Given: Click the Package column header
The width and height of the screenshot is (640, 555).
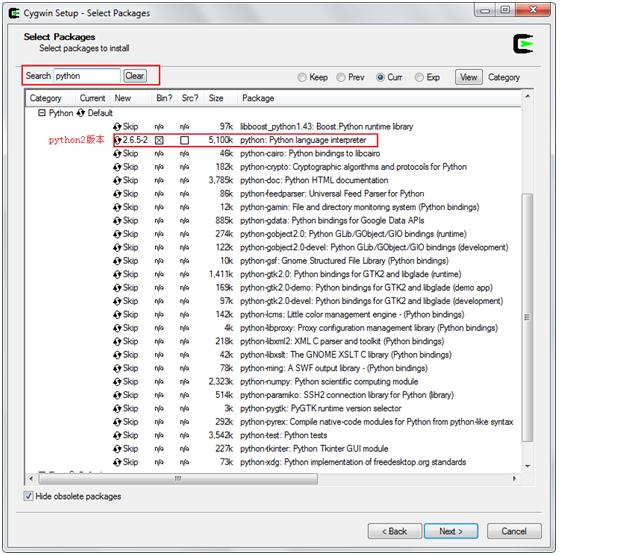Looking at the screenshot, I should coord(258,98).
